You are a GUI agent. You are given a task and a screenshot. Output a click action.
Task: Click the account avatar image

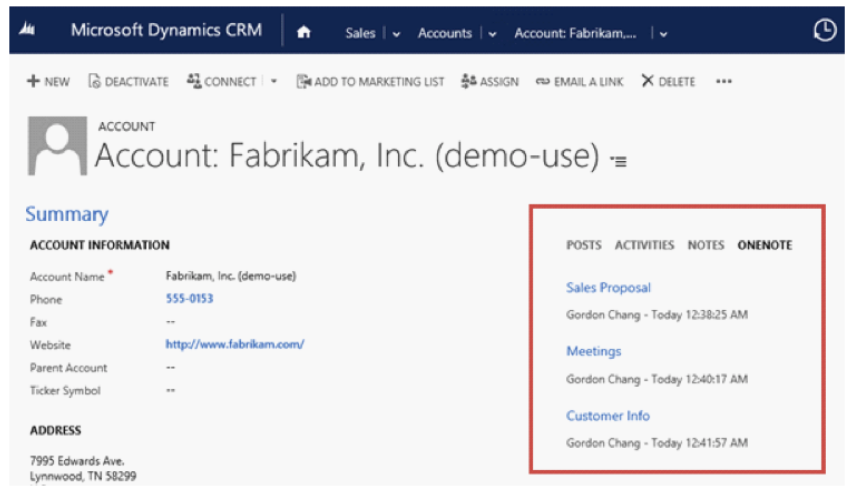tap(57, 145)
